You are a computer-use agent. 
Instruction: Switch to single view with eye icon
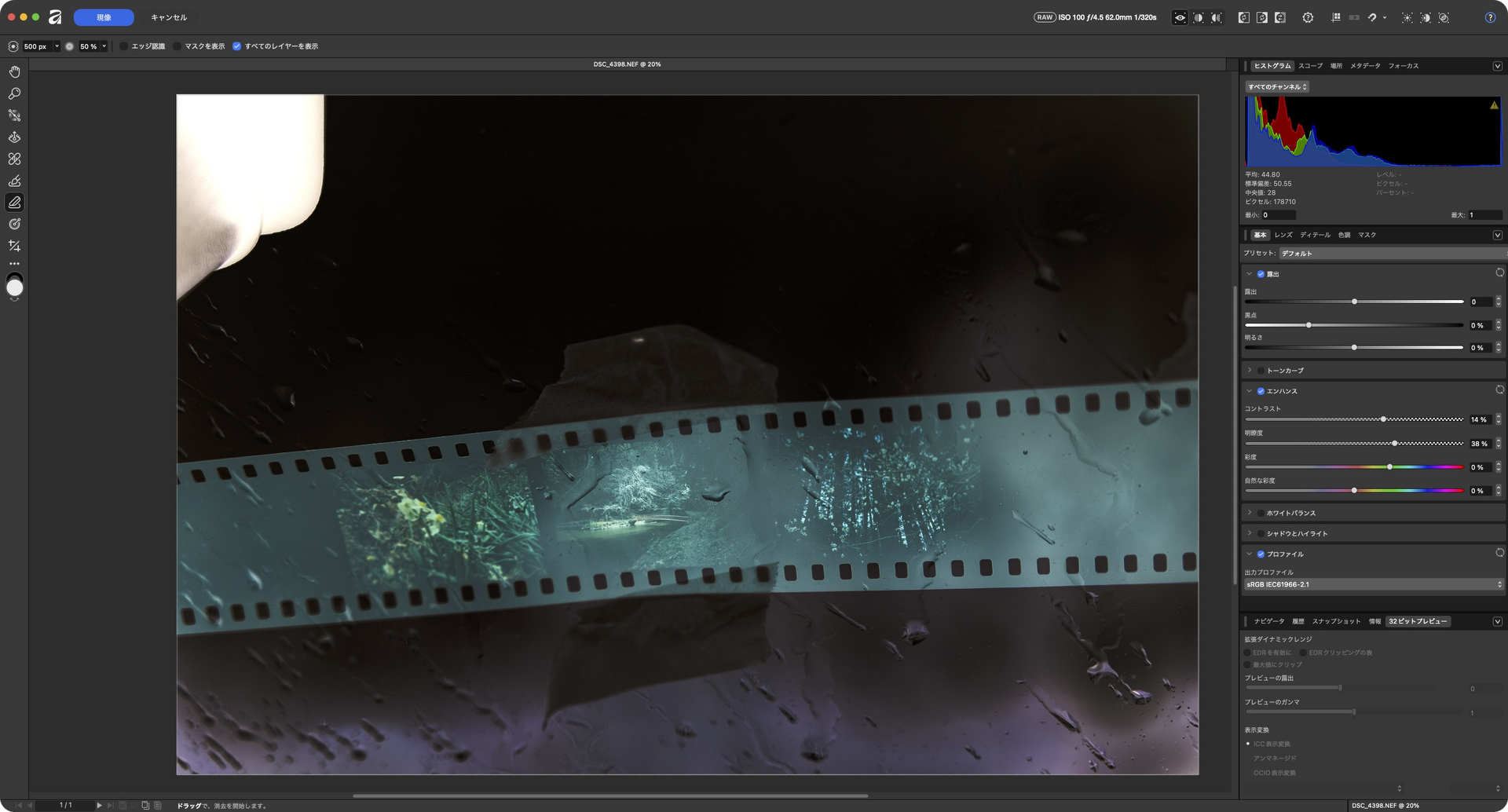point(1180,17)
